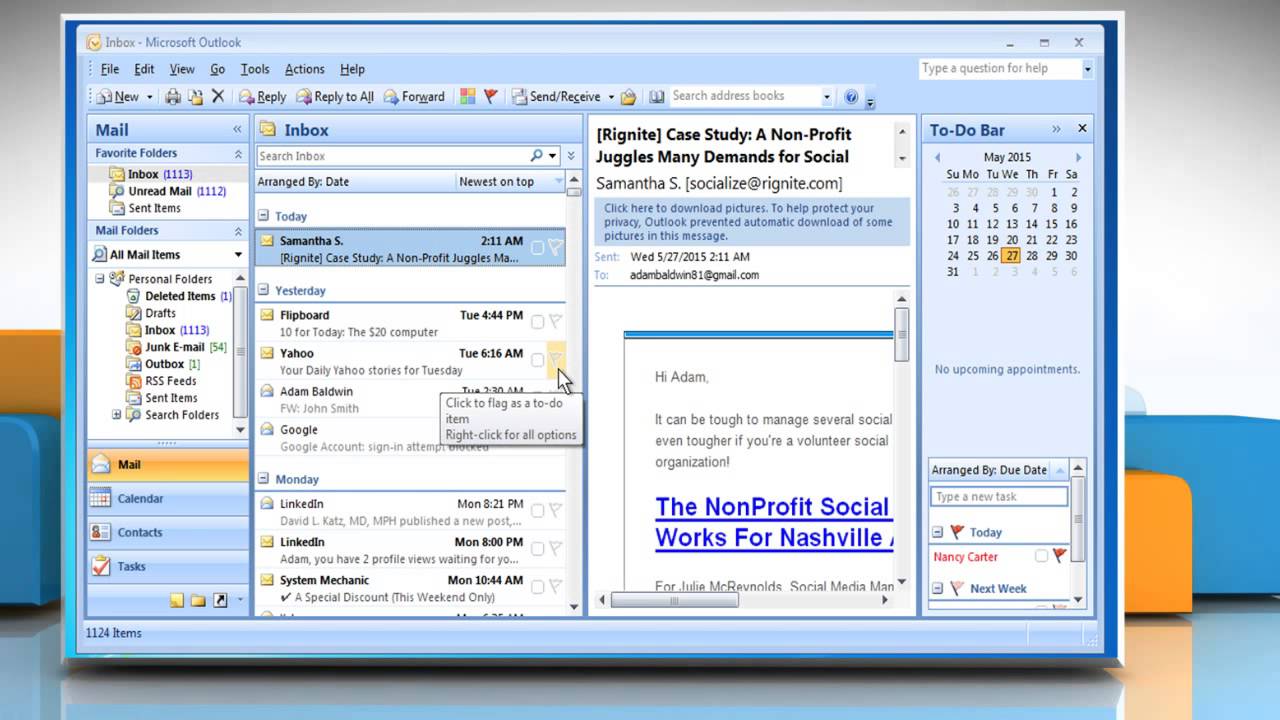
Task: Click Send/Receive in the toolbar
Action: point(557,97)
